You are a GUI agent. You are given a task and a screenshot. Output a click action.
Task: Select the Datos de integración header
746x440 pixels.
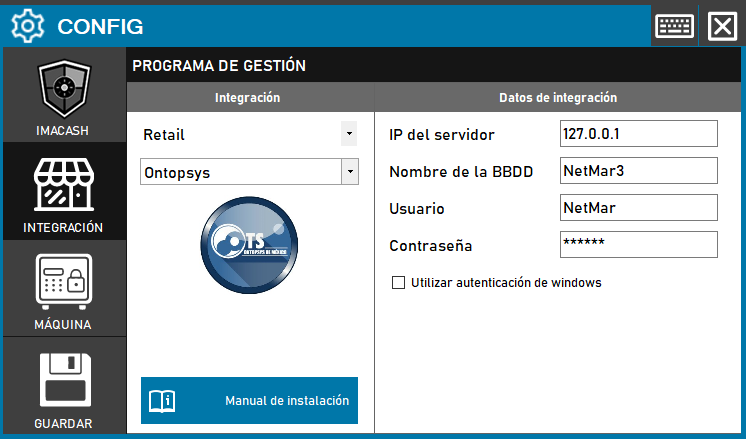(557, 98)
